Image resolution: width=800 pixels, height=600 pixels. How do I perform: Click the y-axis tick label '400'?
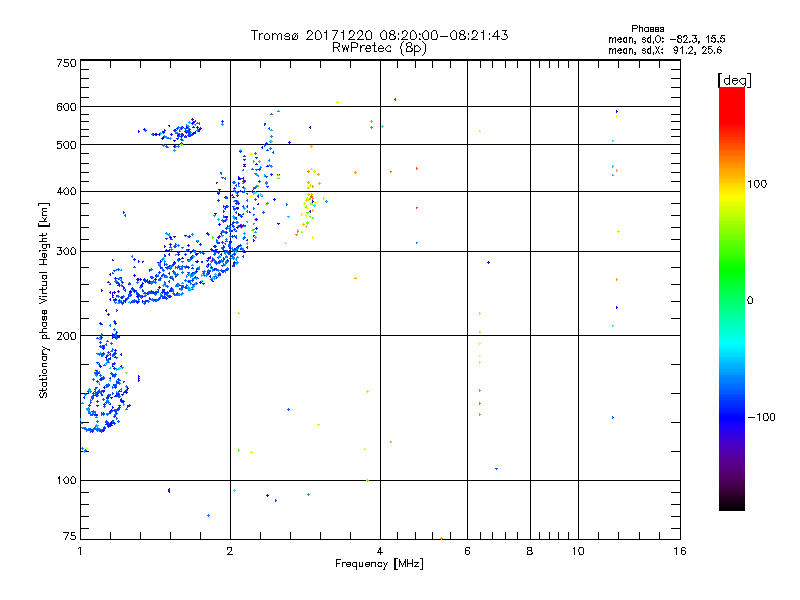coord(66,191)
